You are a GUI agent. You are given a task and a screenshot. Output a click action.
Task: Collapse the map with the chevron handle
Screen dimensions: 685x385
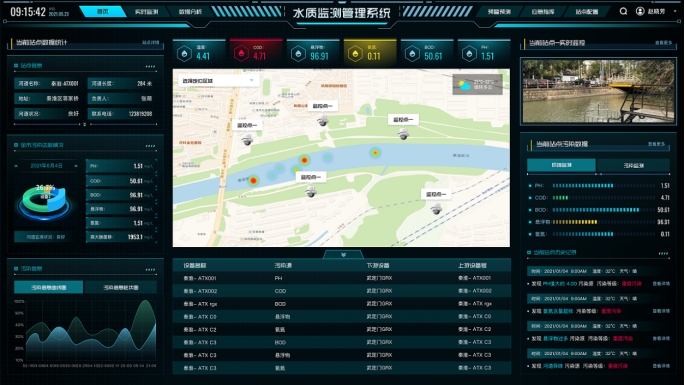tap(343, 254)
